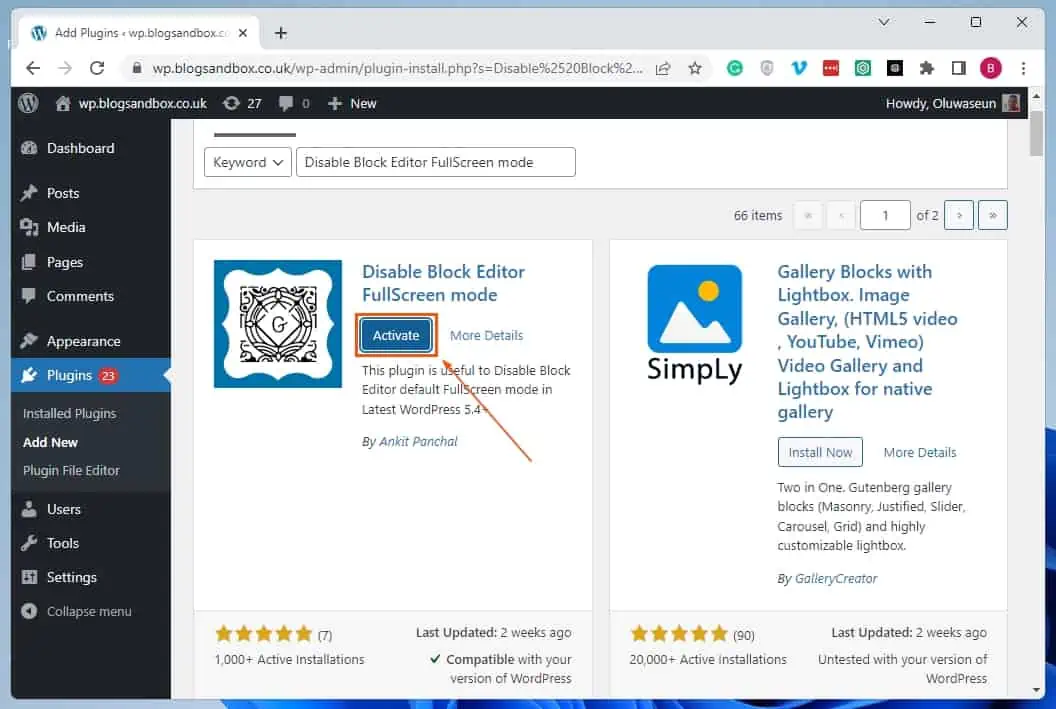Viewport: 1056px width, 709px height.
Task: Open the Chrome three-dot menu
Action: 1023,68
